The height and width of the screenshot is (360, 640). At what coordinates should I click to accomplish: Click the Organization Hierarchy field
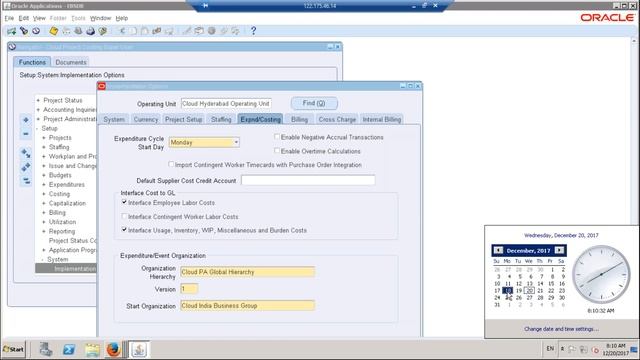(247, 272)
